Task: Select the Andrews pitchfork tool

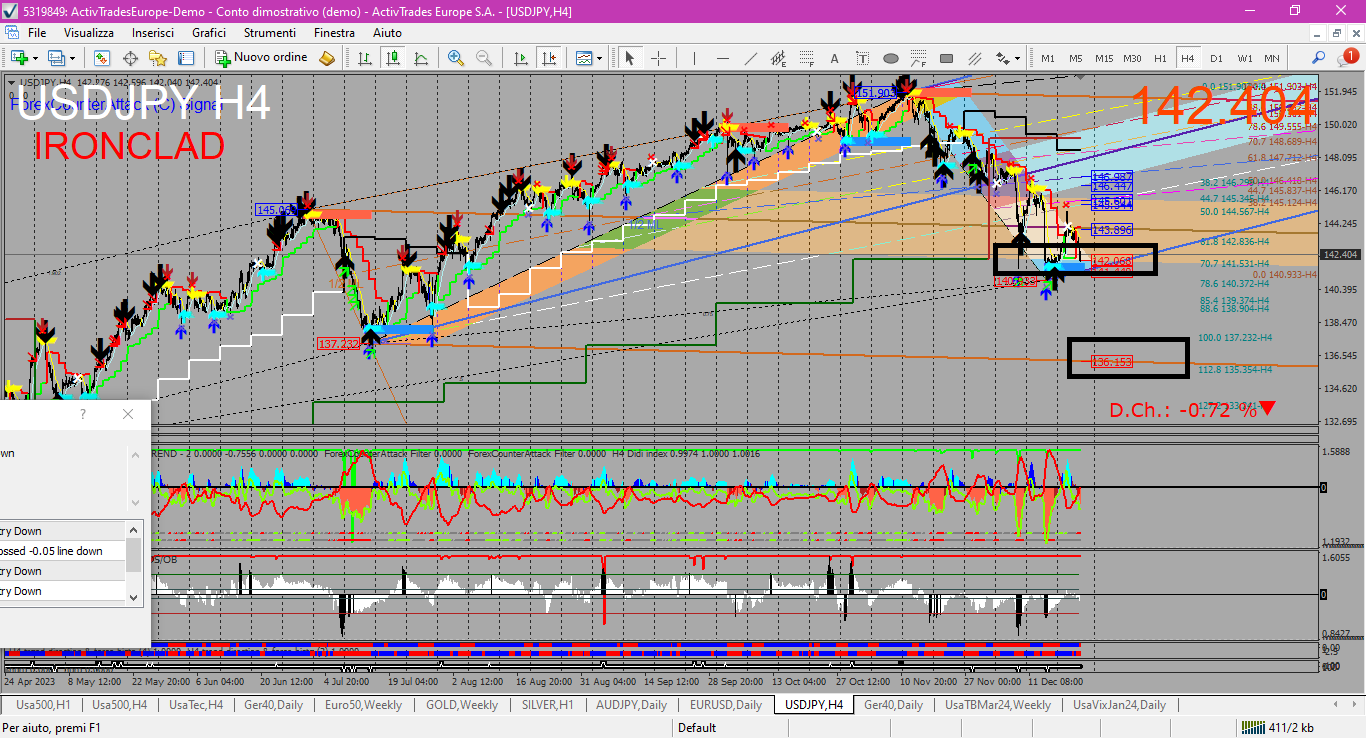Action: coord(975,58)
